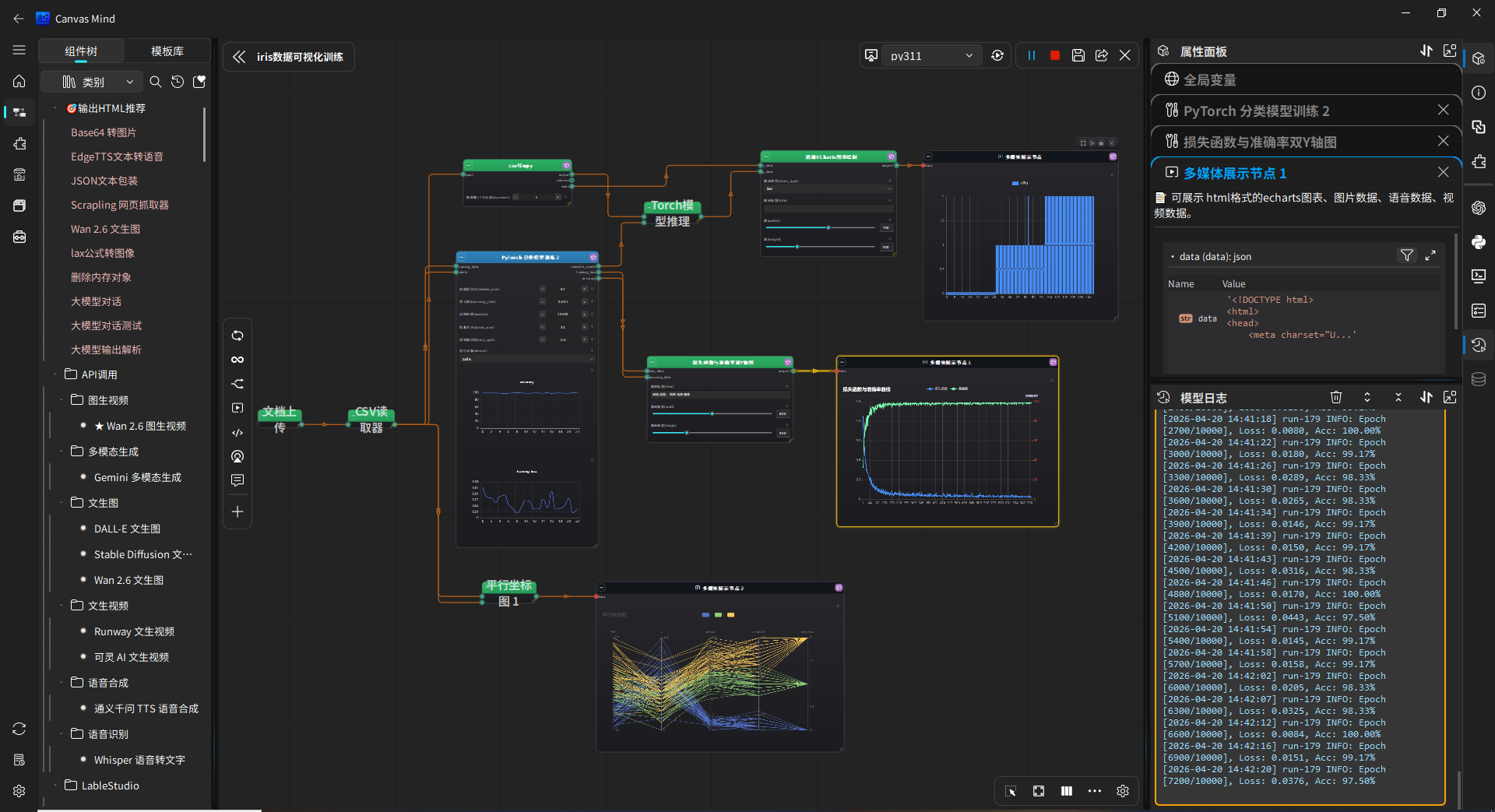Expand the 全局变量 section
This screenshot has width=1495, height=812.
coord(1305,79)
